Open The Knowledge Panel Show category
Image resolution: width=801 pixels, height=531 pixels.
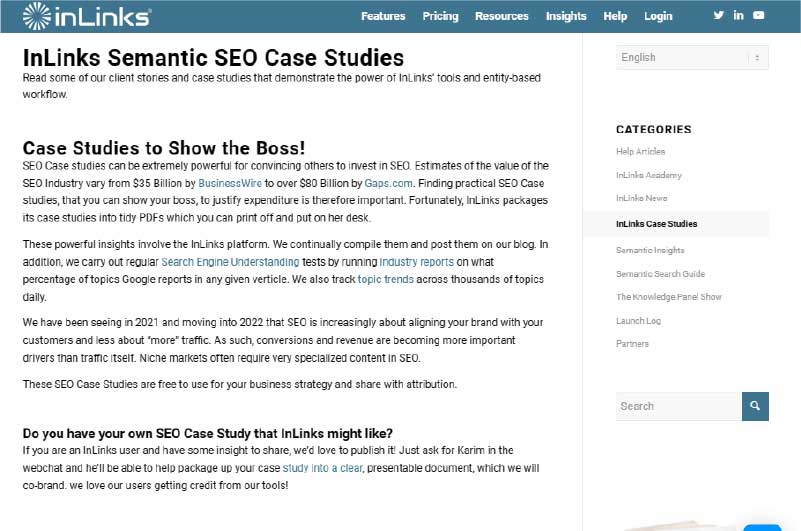(669, 297)
